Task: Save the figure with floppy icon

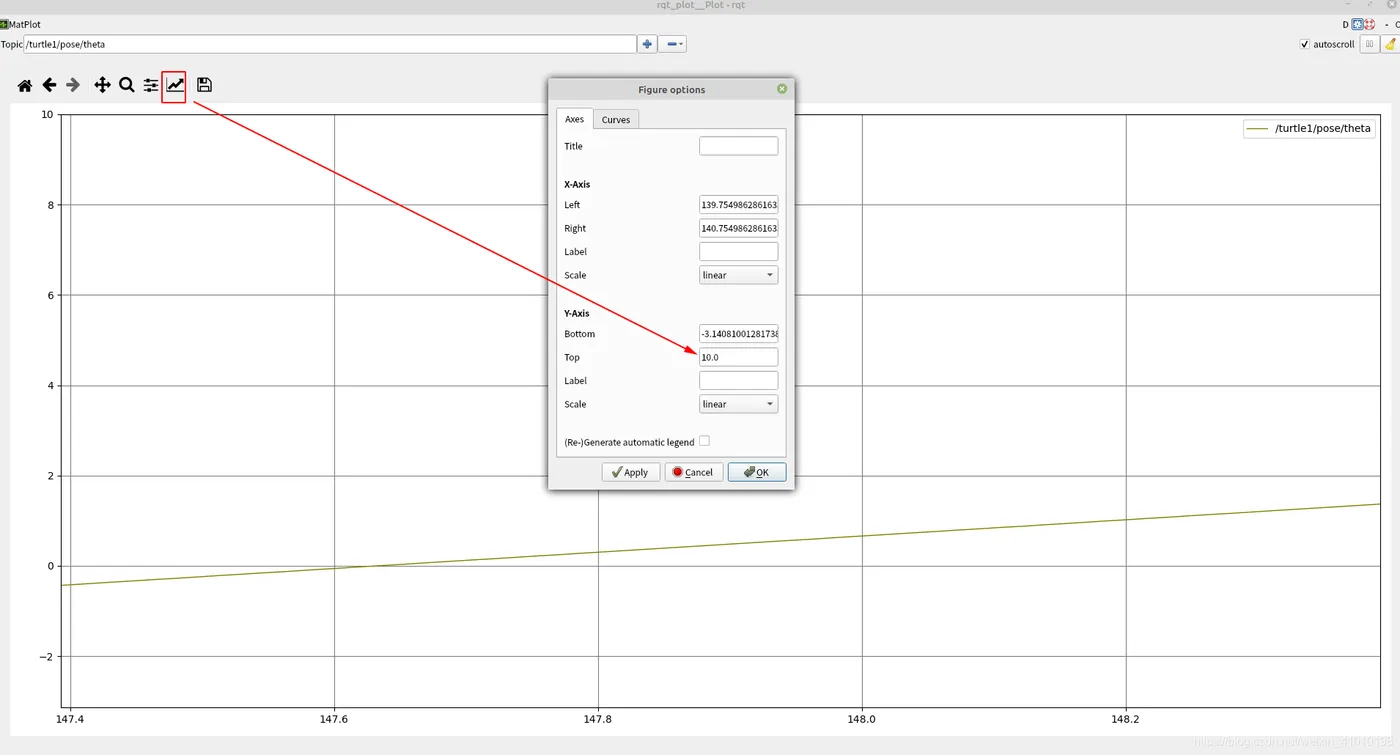Action: [x=204, y=85]
